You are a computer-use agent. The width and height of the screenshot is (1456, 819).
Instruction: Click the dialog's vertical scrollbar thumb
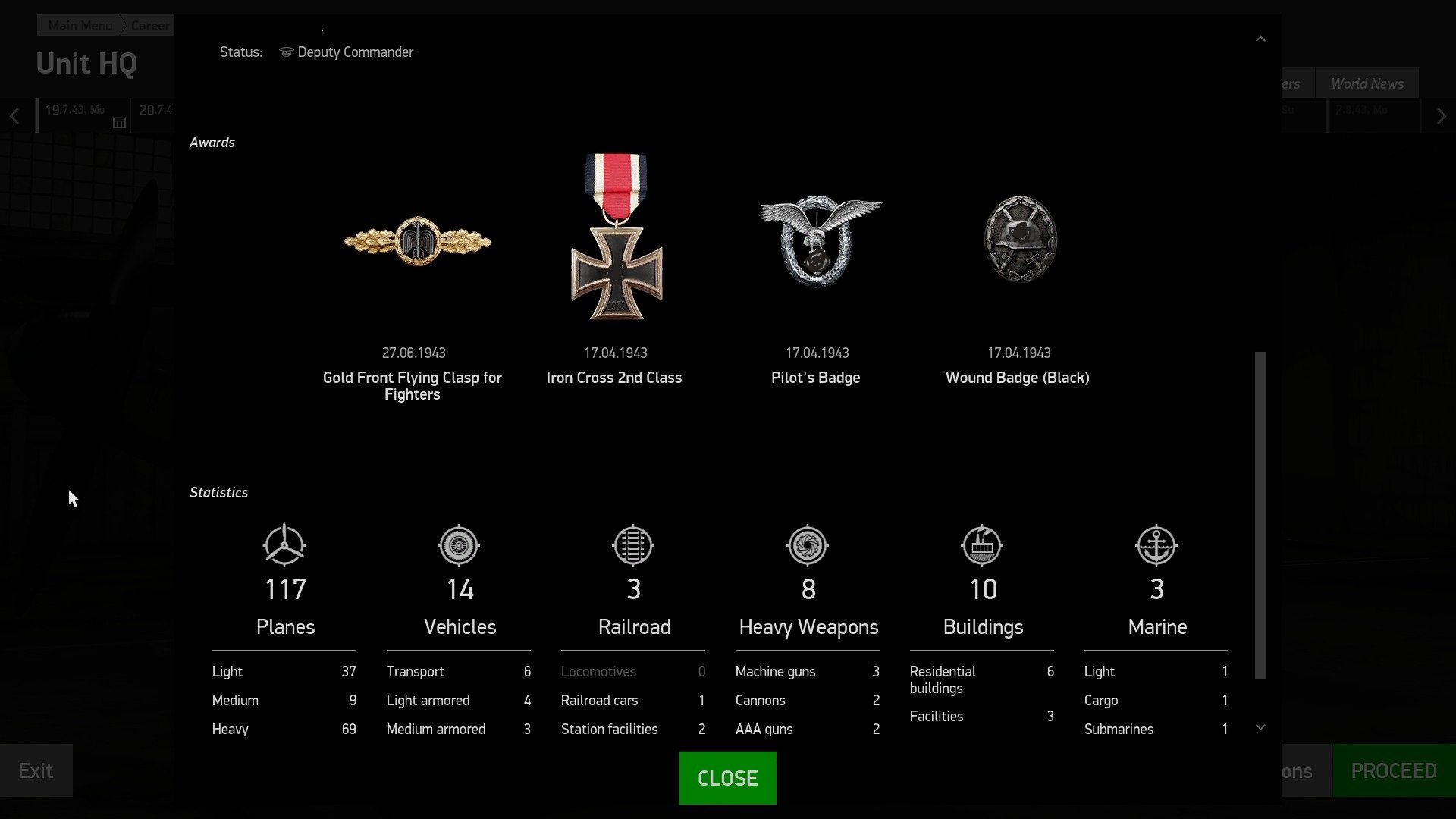tap(1260, 516)
